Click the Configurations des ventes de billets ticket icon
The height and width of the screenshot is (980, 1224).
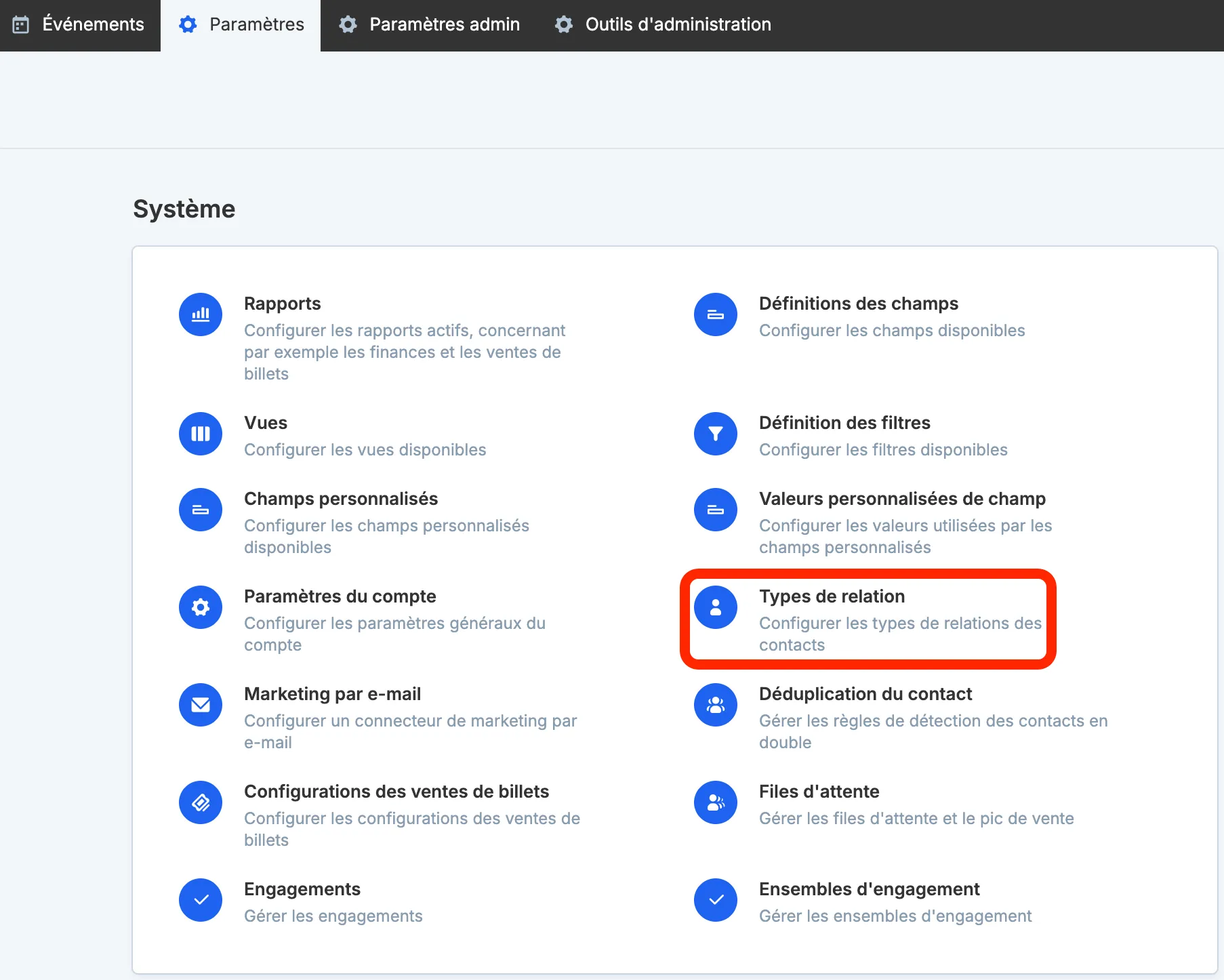pos(201,802)
